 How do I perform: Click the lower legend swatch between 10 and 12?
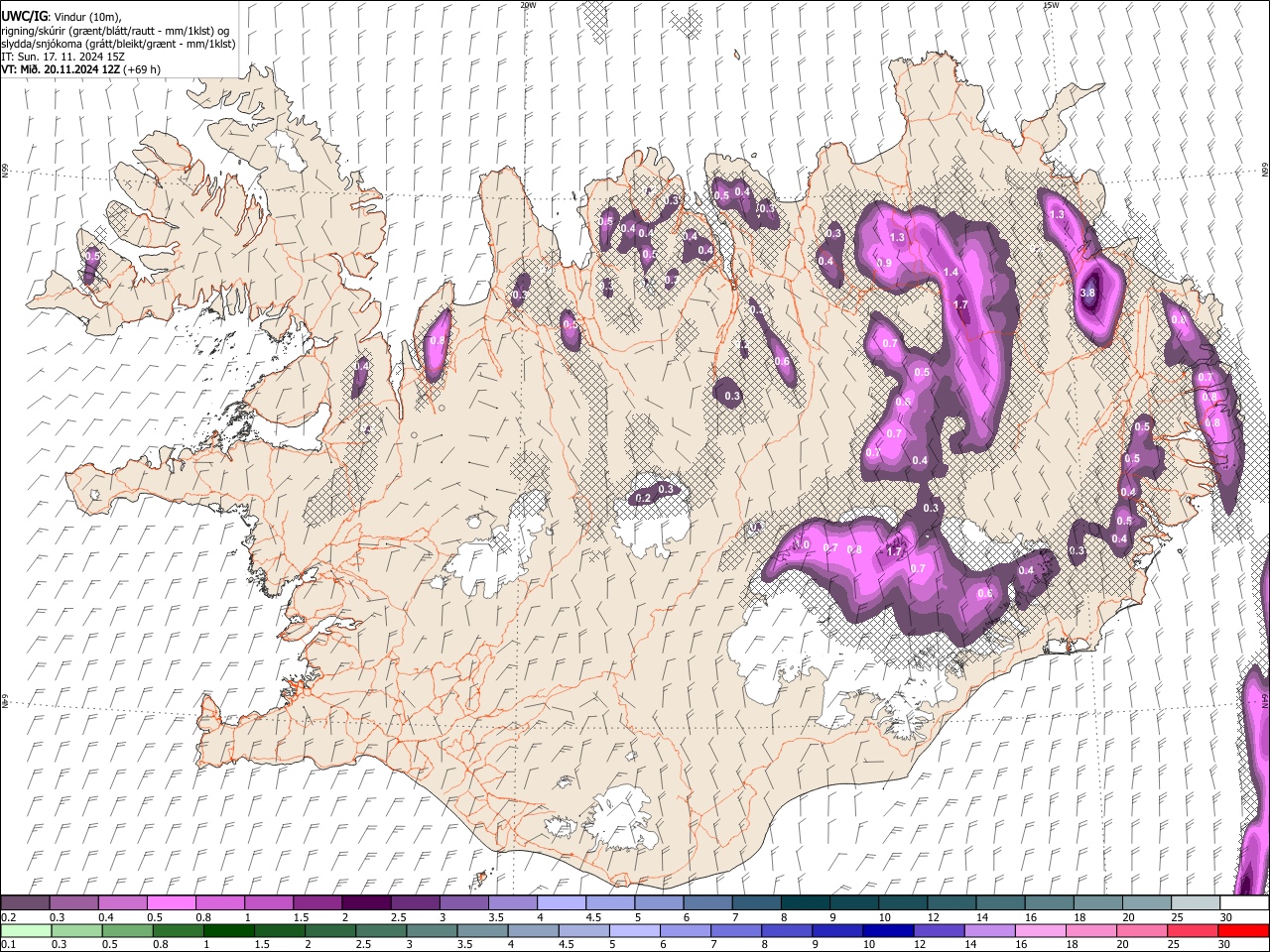point(888,930)
